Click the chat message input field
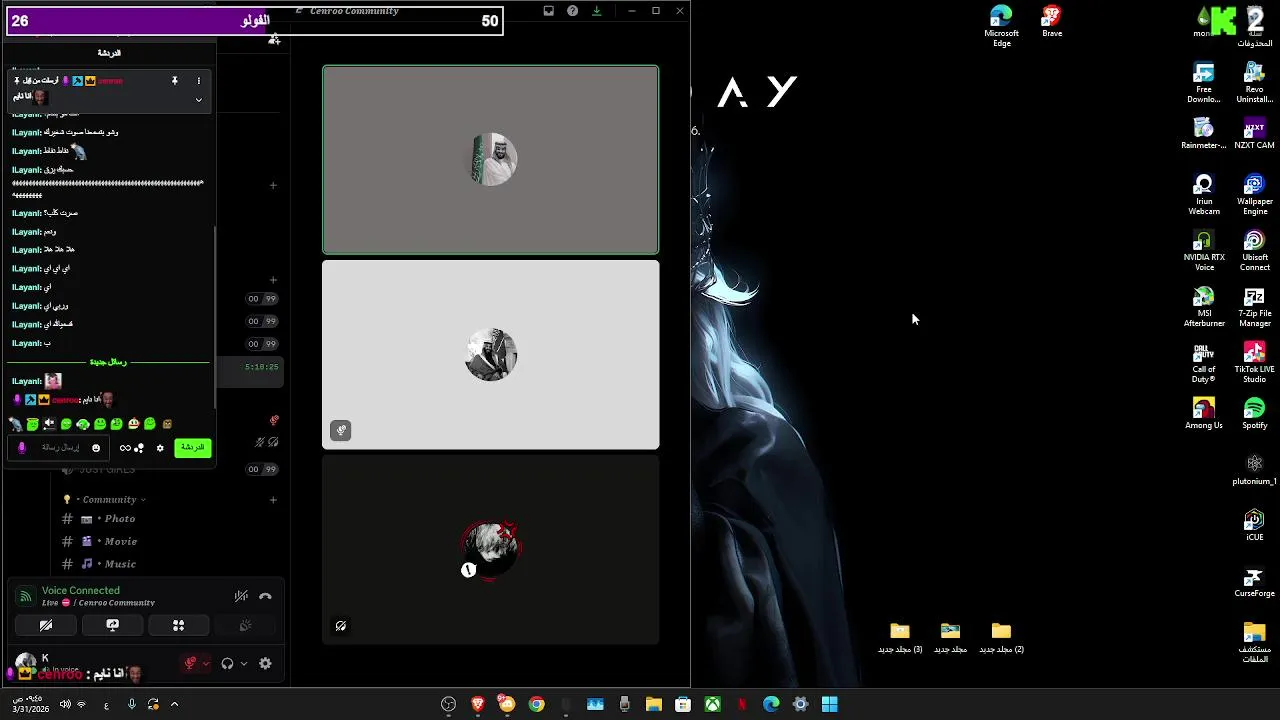 [x=60, y=448]
